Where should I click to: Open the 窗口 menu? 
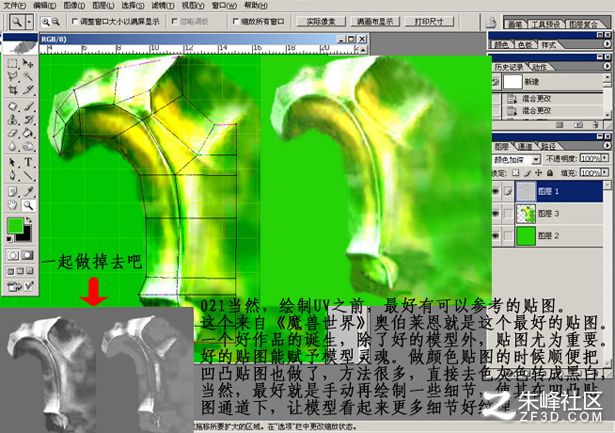coord(224,5)
